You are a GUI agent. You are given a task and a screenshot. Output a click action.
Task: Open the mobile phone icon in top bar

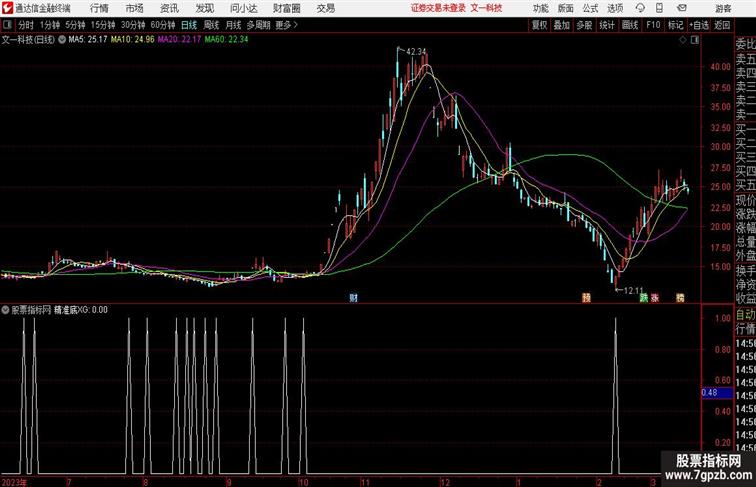659,8
